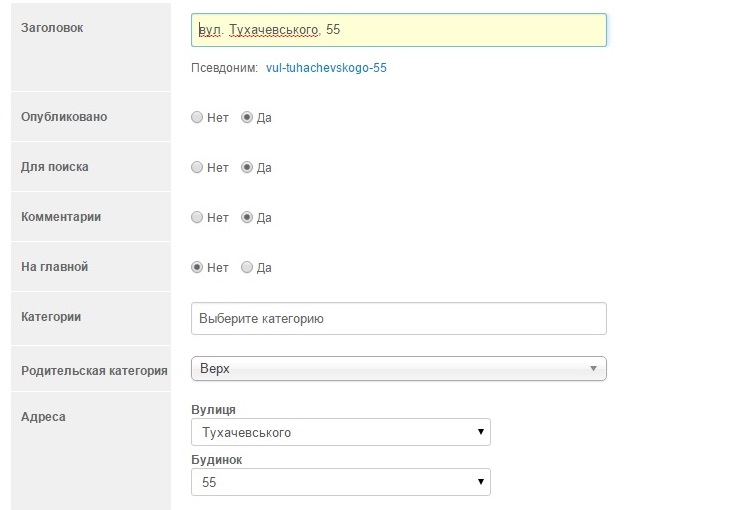The height and width of the screenshot is (510, 739).
Task: Click the Родительская категория row label
Action: [94, 370]
